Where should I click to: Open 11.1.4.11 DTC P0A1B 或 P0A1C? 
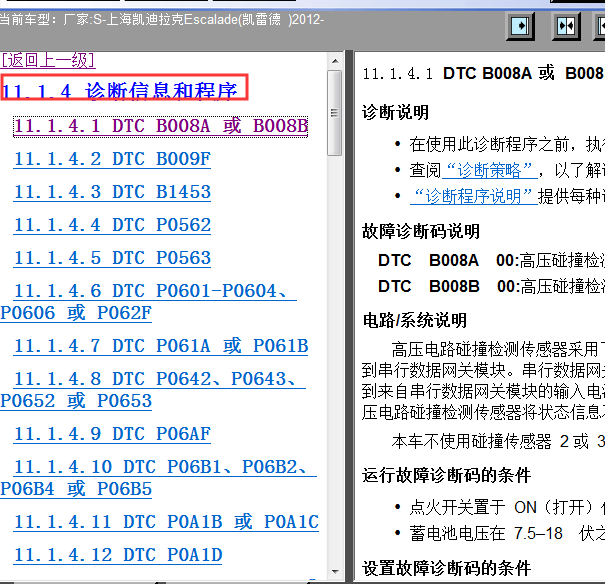click(166, 522)
